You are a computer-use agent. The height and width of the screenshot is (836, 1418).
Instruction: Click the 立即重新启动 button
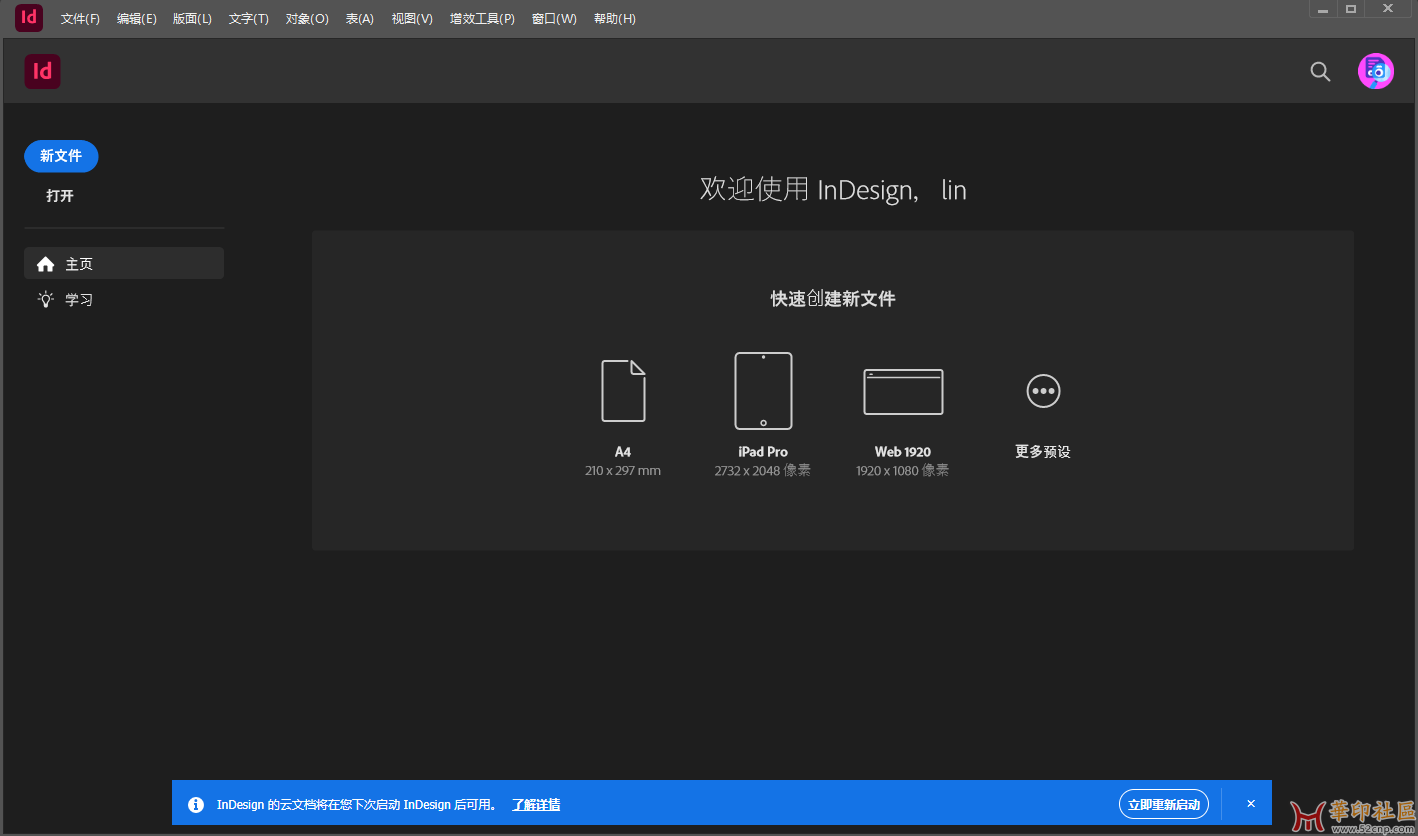coord(1164,804)
